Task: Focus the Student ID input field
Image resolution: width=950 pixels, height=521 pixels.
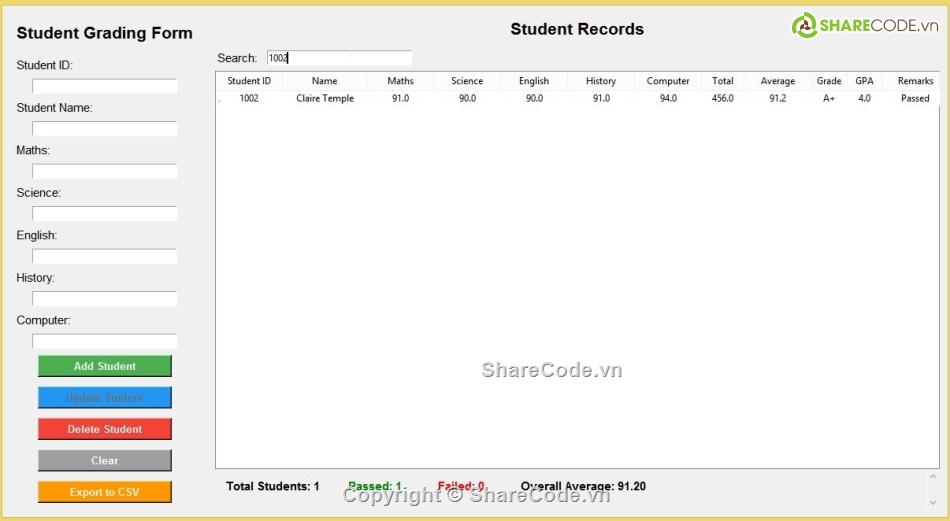Action: coord(105,86)
